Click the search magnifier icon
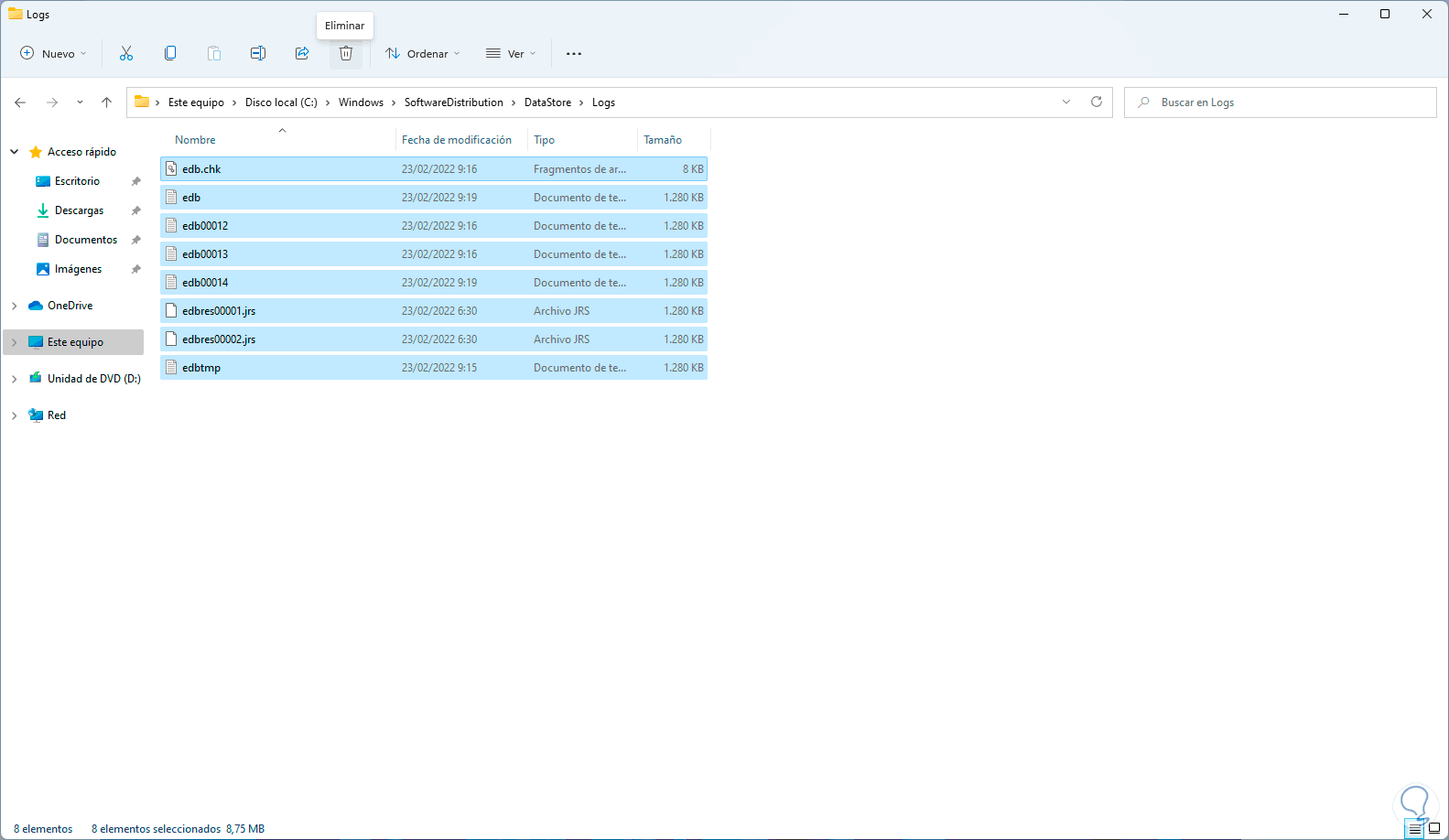The height and width of the screenshot is (840, 1449). pyautogui.click(x=1143, y=102)
